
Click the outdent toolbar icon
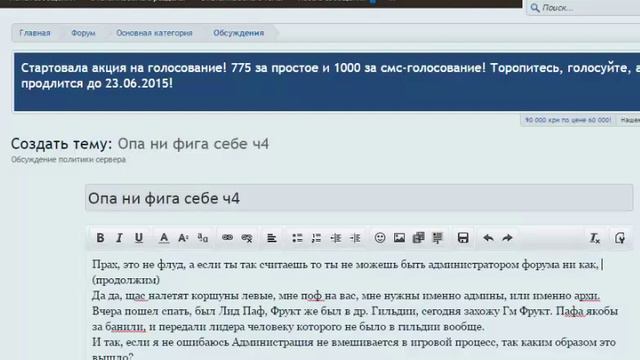(x=336, y=238)
